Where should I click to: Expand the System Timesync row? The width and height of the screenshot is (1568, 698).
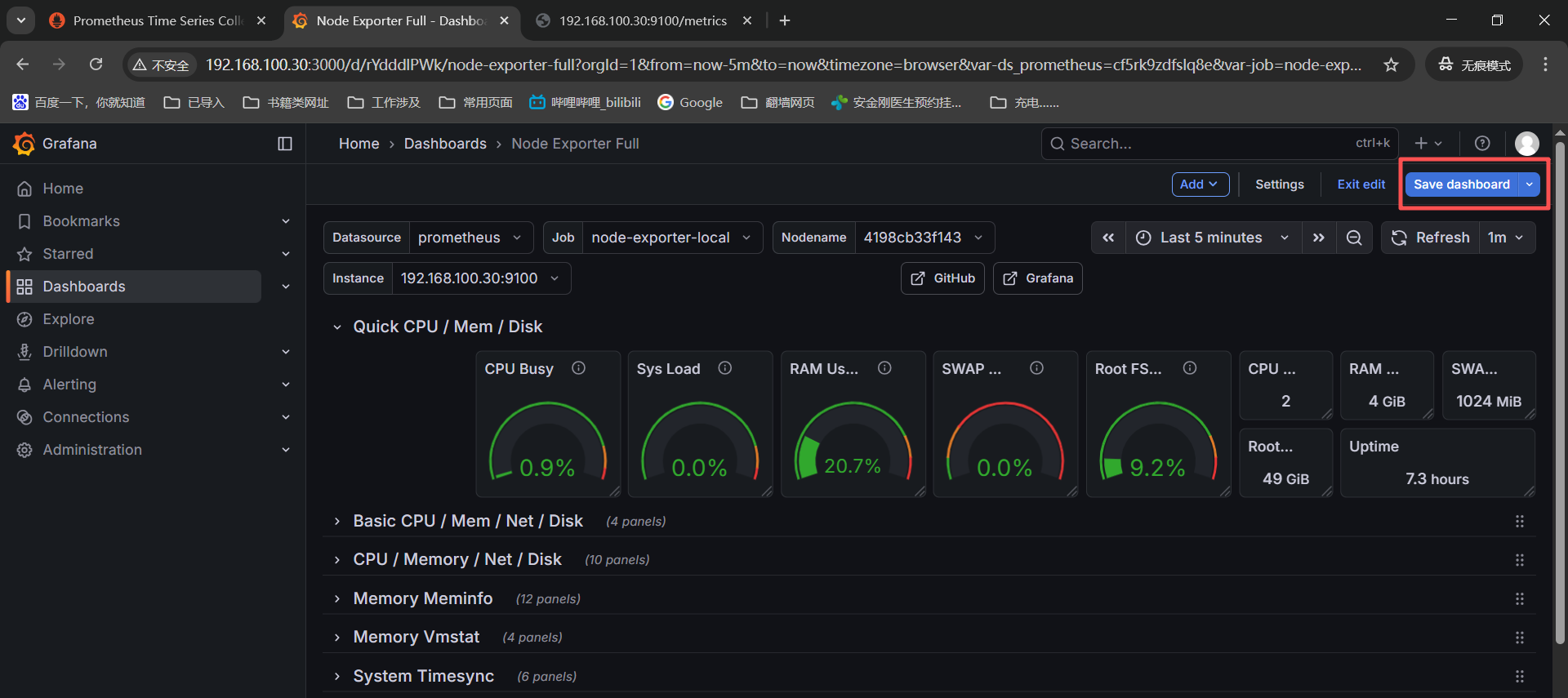coord(337,676)
